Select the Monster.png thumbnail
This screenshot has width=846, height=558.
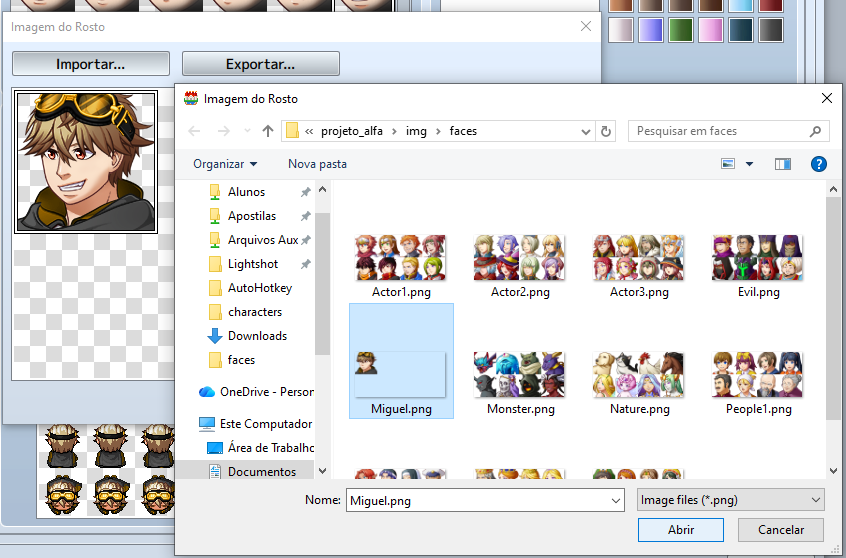pyautogui.click(x=519, y=375)
